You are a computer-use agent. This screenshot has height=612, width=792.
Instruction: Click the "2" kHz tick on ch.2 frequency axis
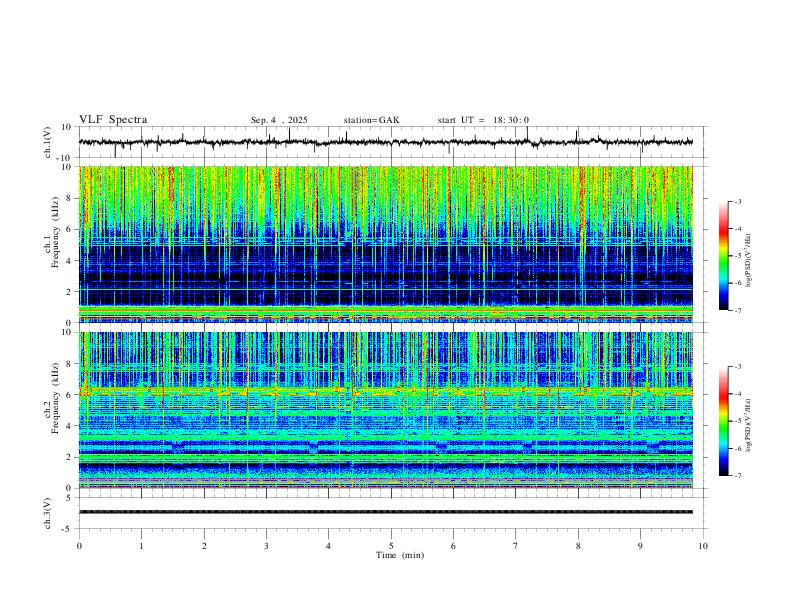[x=69, y=456]
